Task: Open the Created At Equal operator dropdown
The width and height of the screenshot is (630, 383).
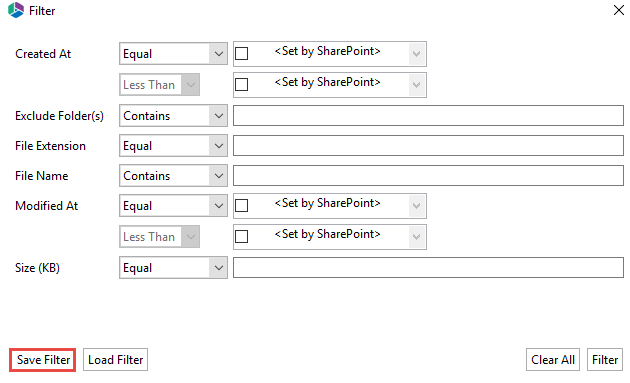Action: 173,54
